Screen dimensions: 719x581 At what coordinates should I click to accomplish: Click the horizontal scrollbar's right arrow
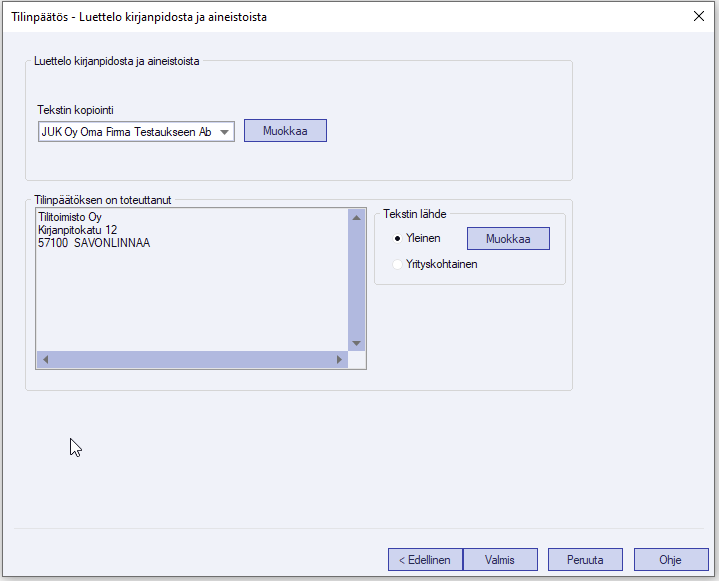[338, 360]
